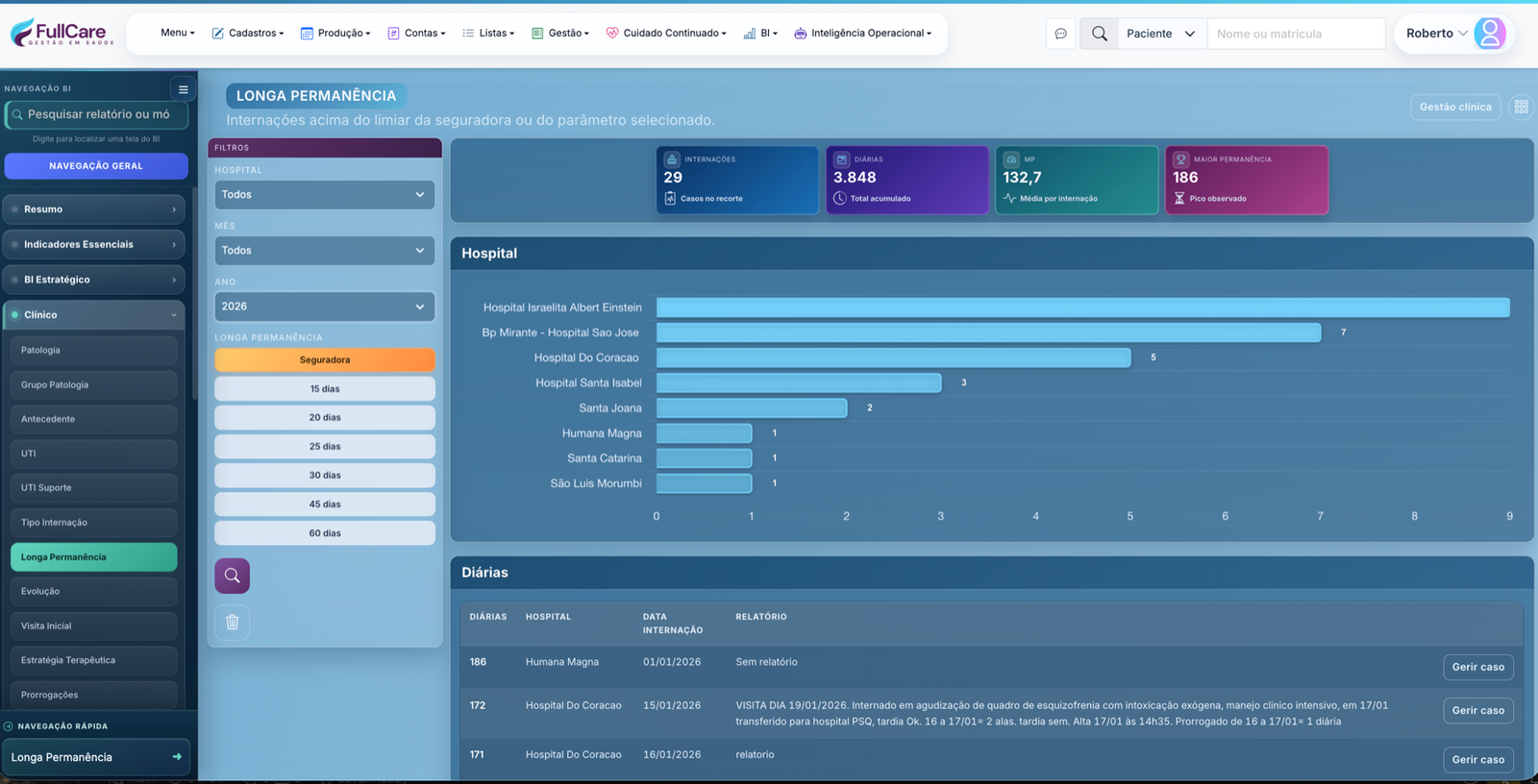This screenshot has height=784, width=1538.
Task: Open the Tipo Internação report
Action: [x=93, y=523]
